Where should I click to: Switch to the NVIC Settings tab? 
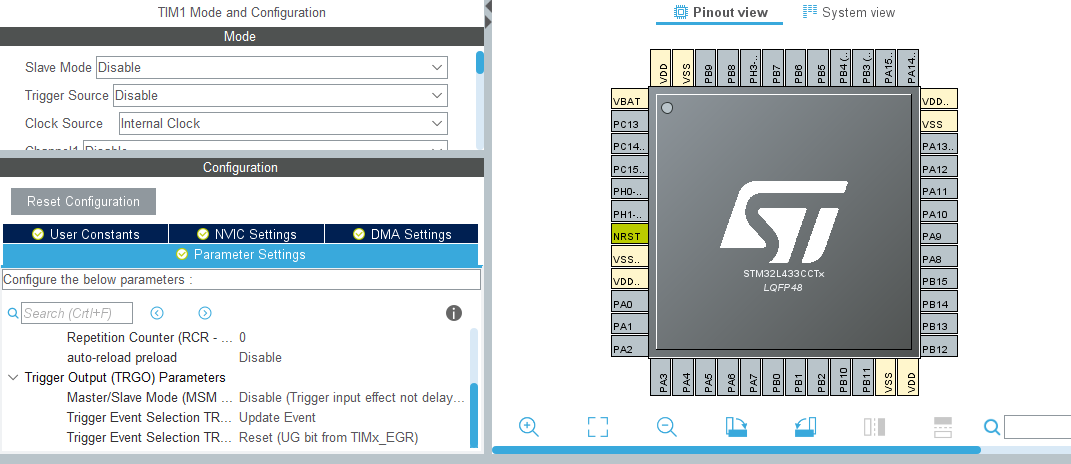point(247,234)
